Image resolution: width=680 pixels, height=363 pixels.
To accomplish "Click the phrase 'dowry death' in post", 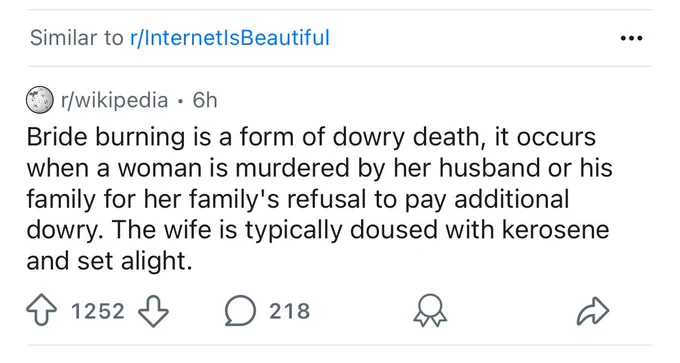I will click(405, 137).
